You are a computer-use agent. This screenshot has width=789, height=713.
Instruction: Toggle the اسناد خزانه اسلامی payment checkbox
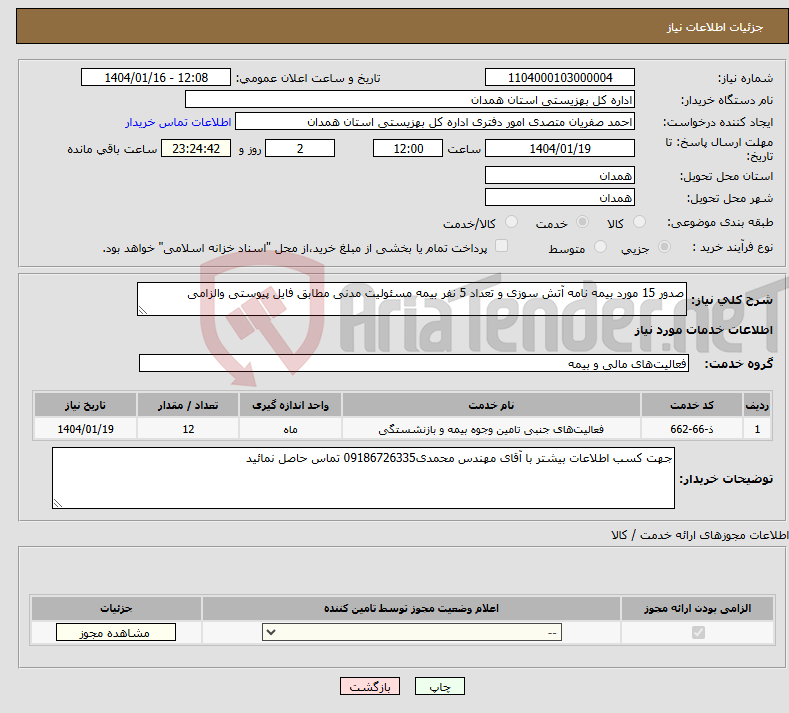501,246
